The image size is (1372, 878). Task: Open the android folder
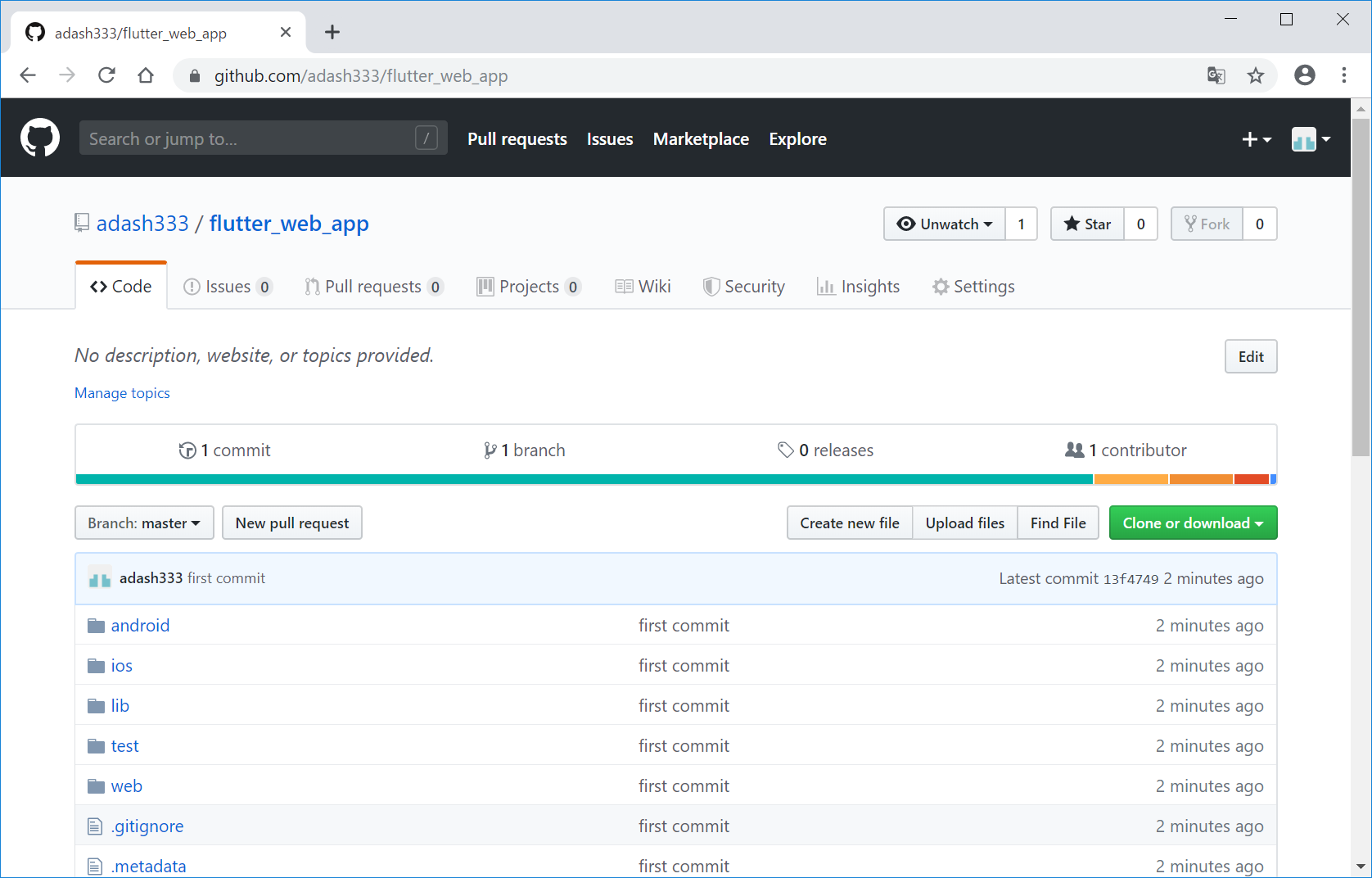pyautogui.click(x=140, y=626)
